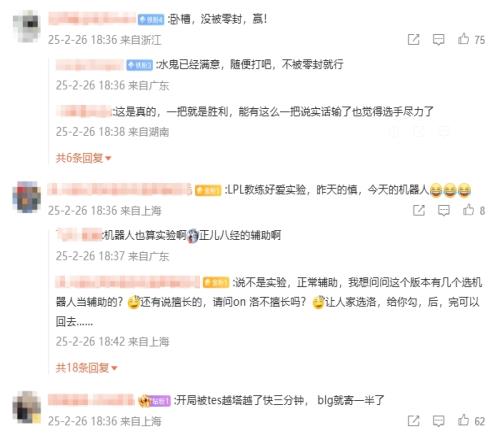The width and height of the screenshot is (500, 440).
Task: Open avatar of LPL教练 commenter
Action: point(27,197)
